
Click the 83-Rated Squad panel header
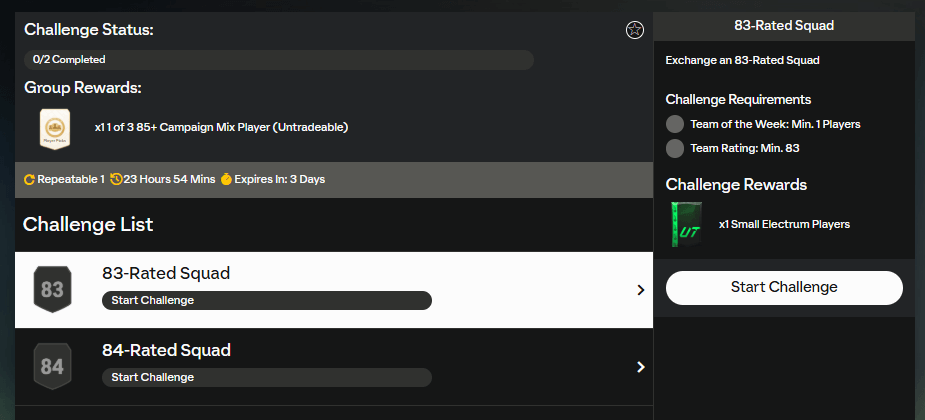(784, 25)
